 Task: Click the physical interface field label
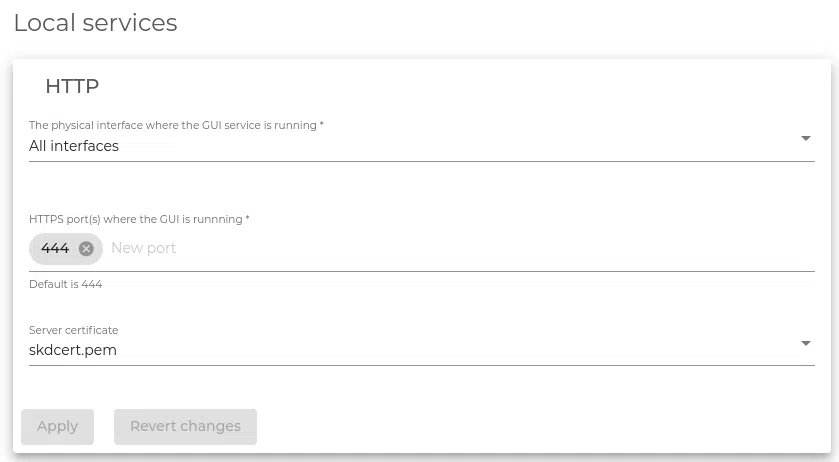pos(172,125)
